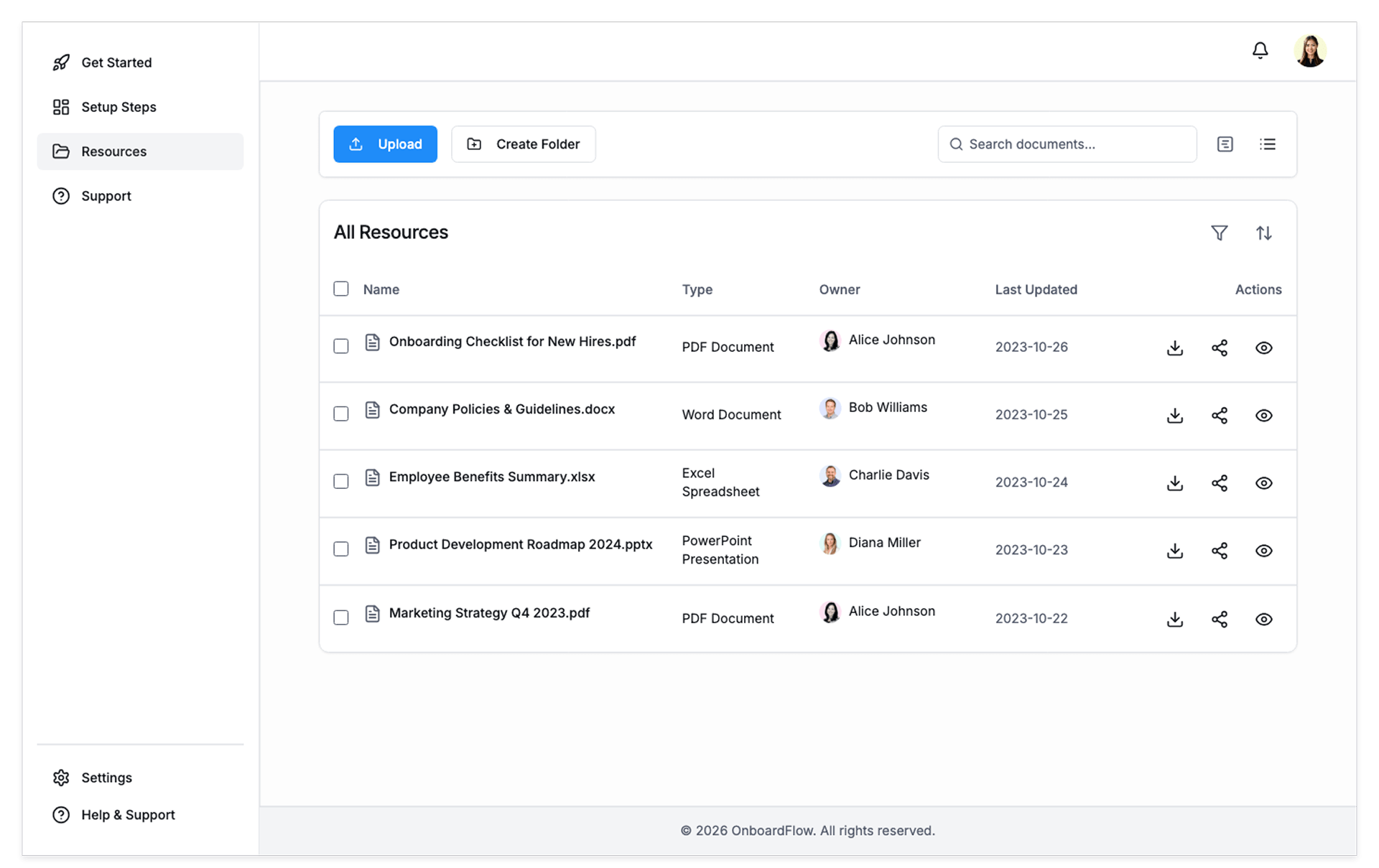
Task: Switch to card view icon beside search
Action: click(1225, 144)
